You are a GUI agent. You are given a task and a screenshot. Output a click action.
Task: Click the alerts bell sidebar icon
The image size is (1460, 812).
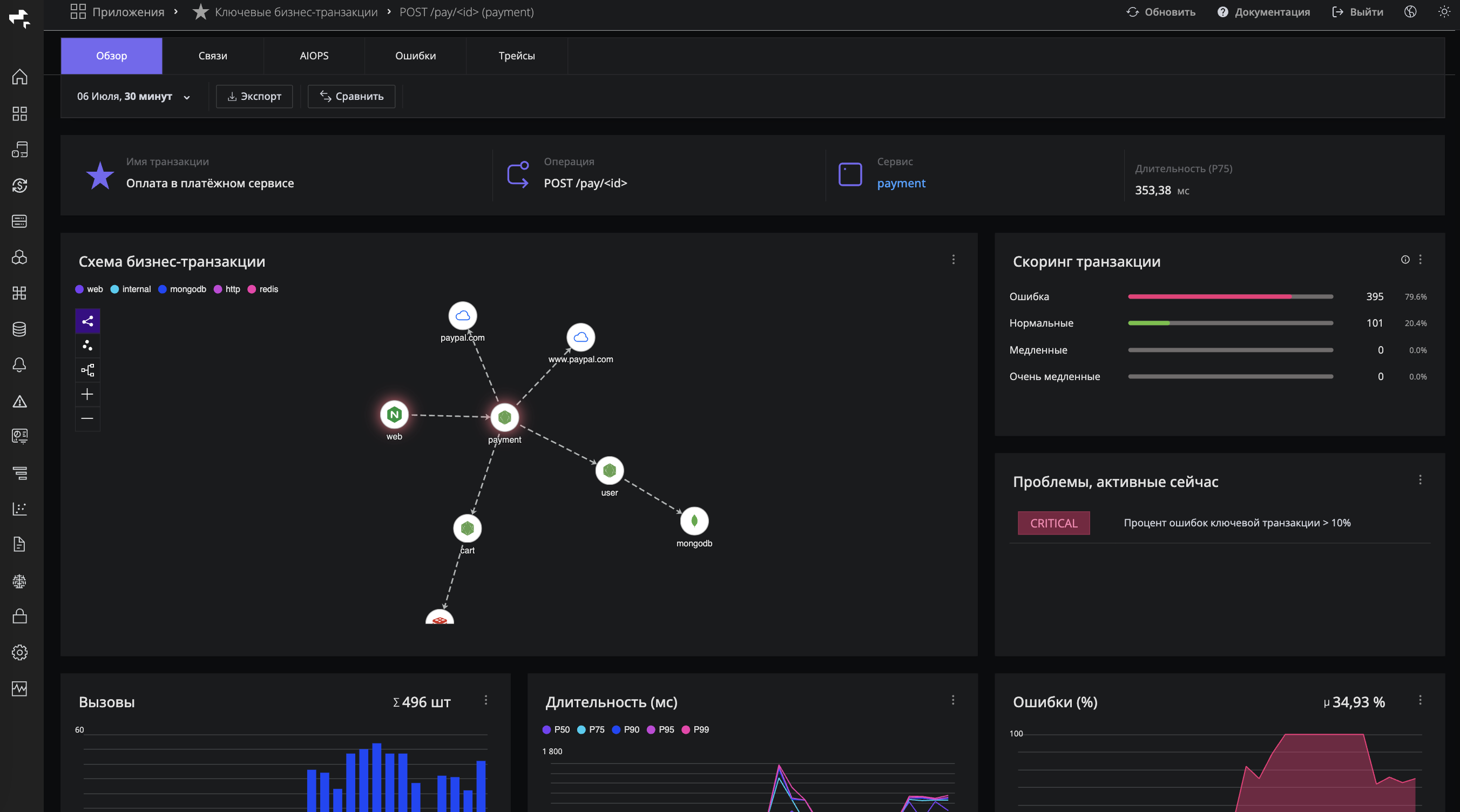tap(20, 365)
